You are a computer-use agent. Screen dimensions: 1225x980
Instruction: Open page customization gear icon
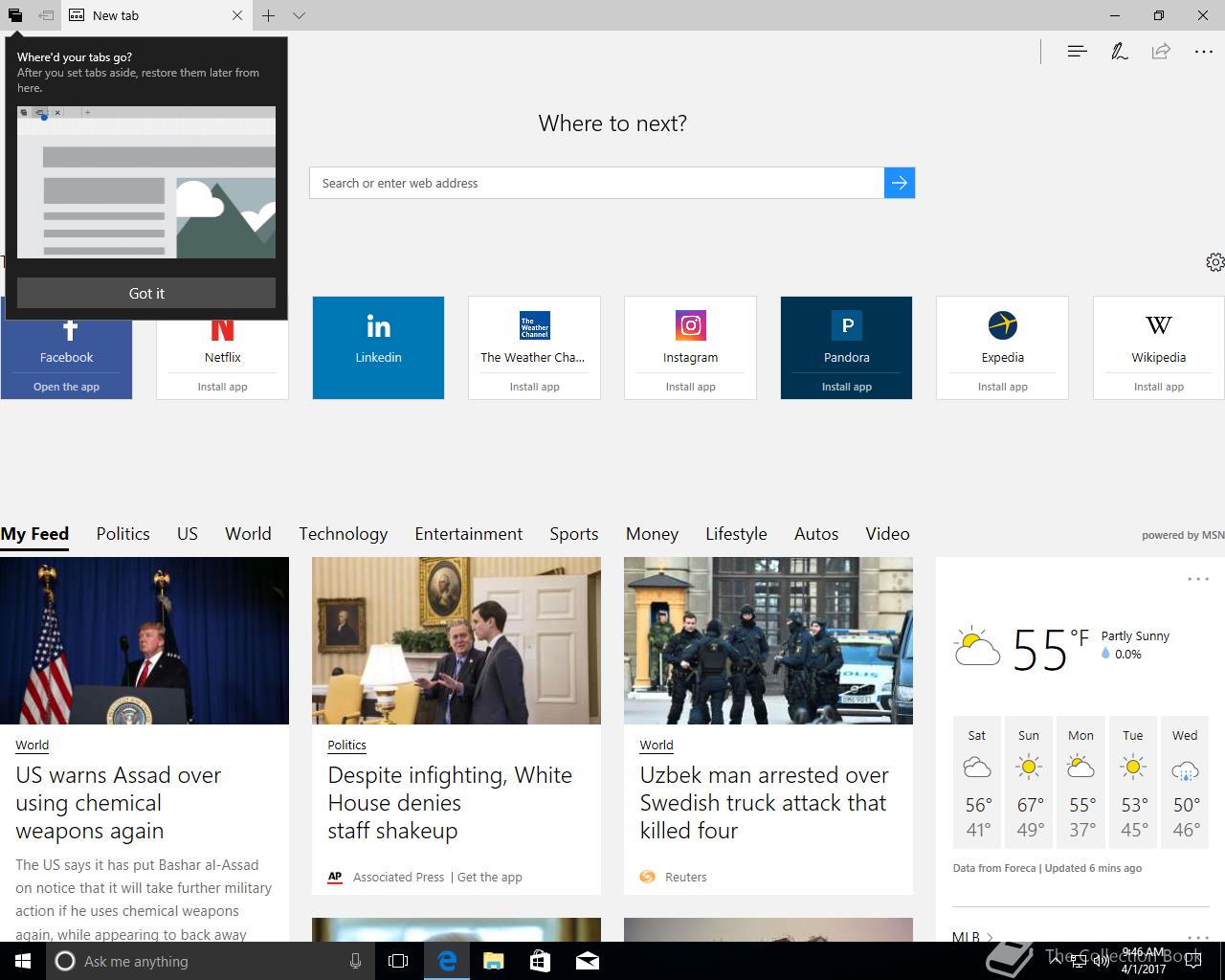tap(1214, 262)
